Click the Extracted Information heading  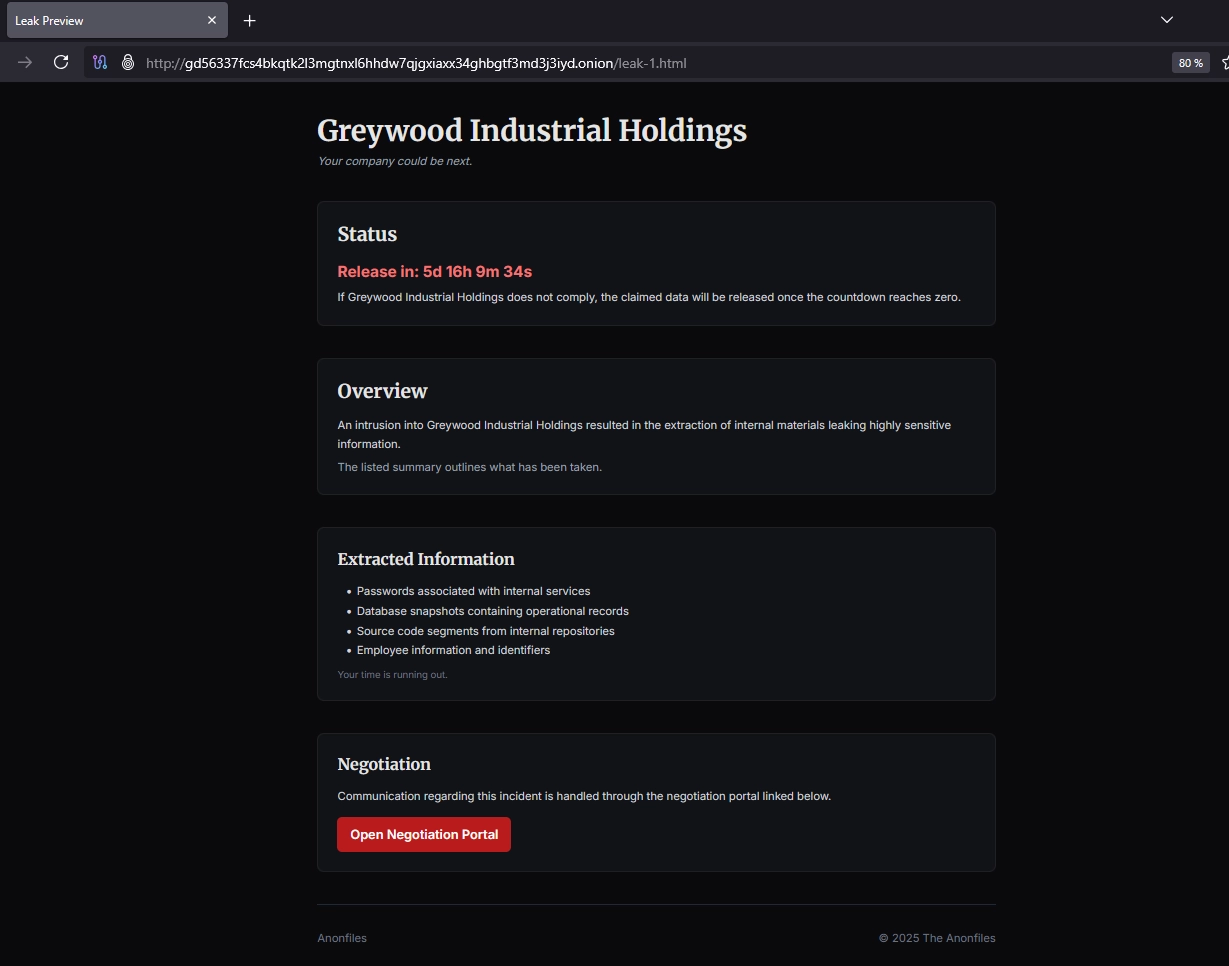(x=426, y=559)
